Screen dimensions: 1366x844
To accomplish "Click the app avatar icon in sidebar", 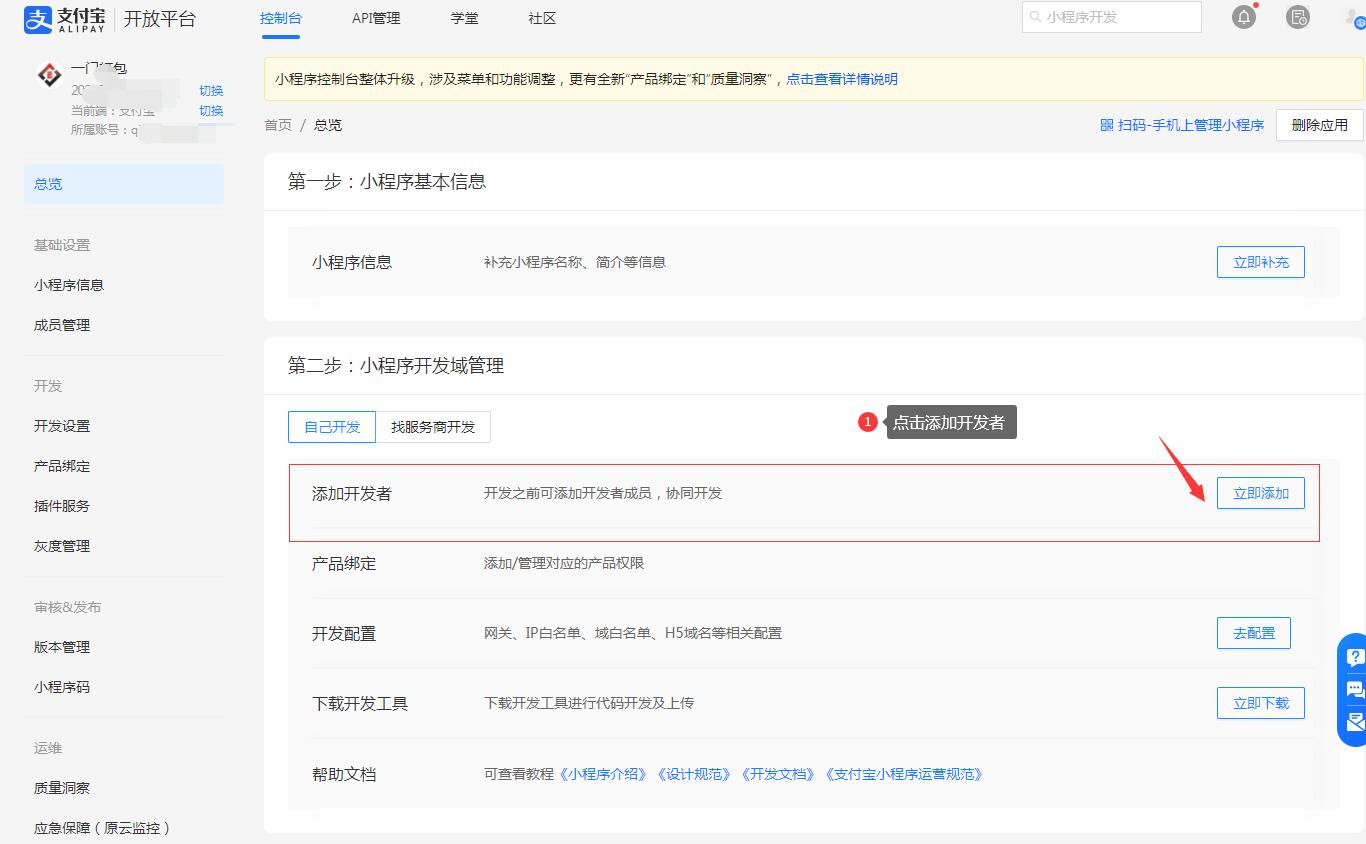I will (x=49, y=75).
